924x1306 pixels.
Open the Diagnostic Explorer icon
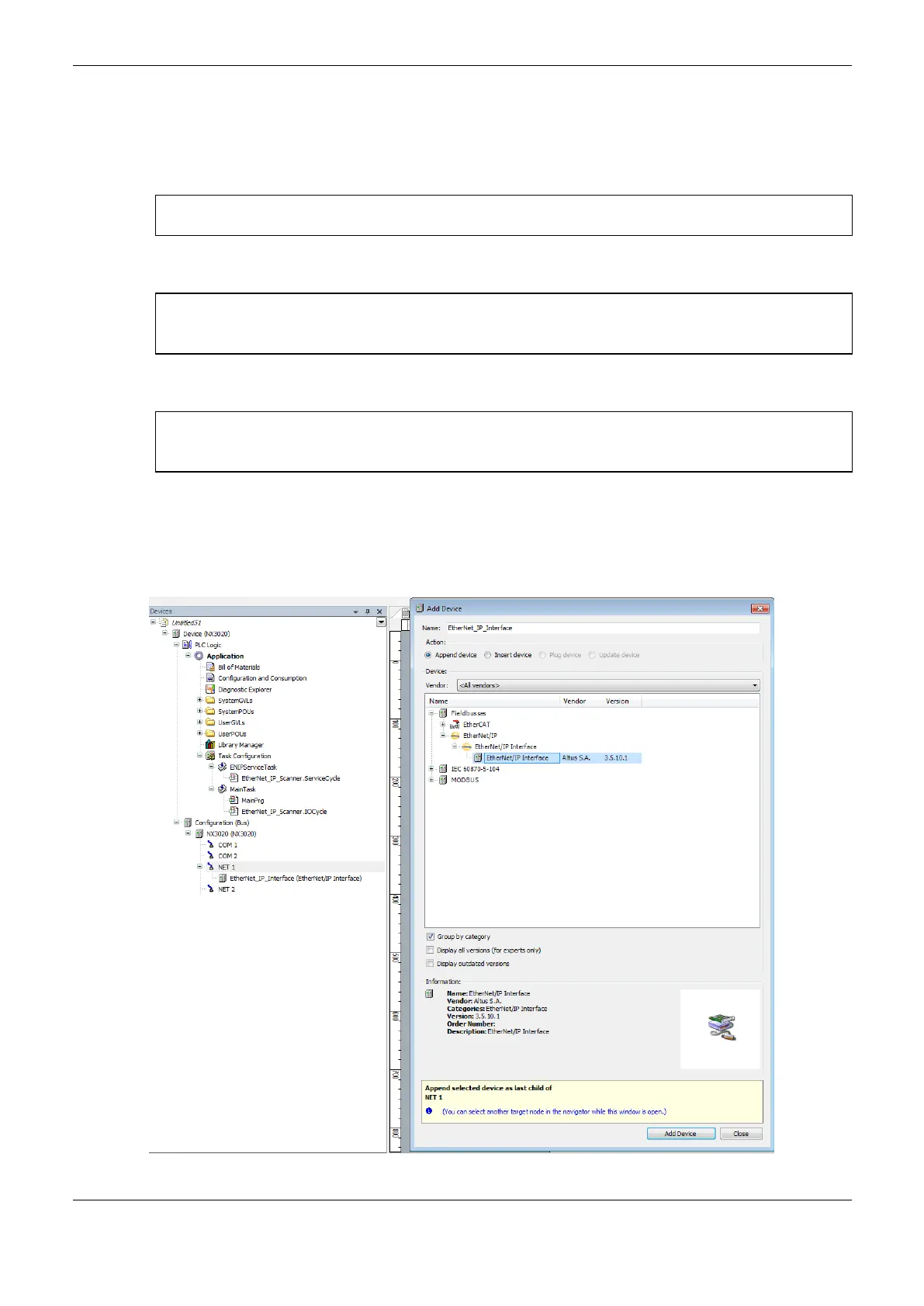pyautogui.click(x=210, y=689)
